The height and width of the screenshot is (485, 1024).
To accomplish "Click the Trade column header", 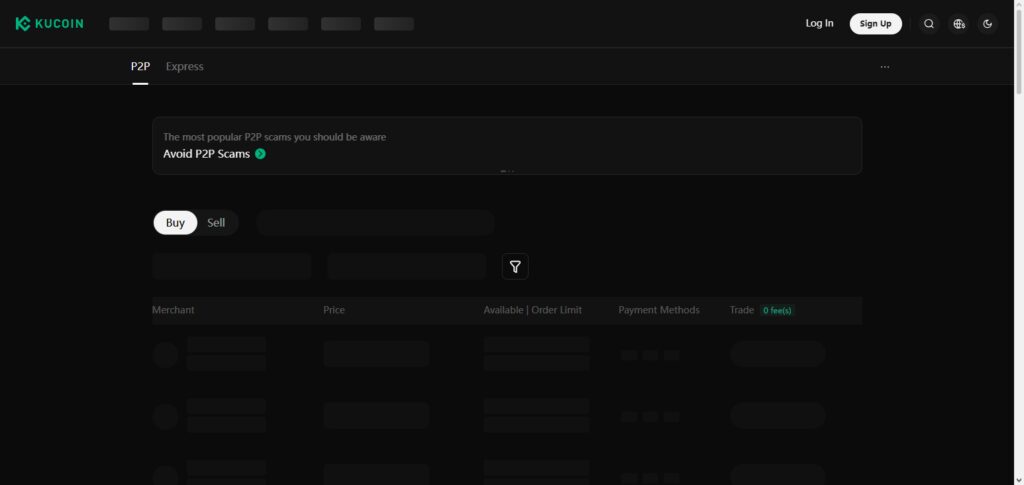I will 741,310.
